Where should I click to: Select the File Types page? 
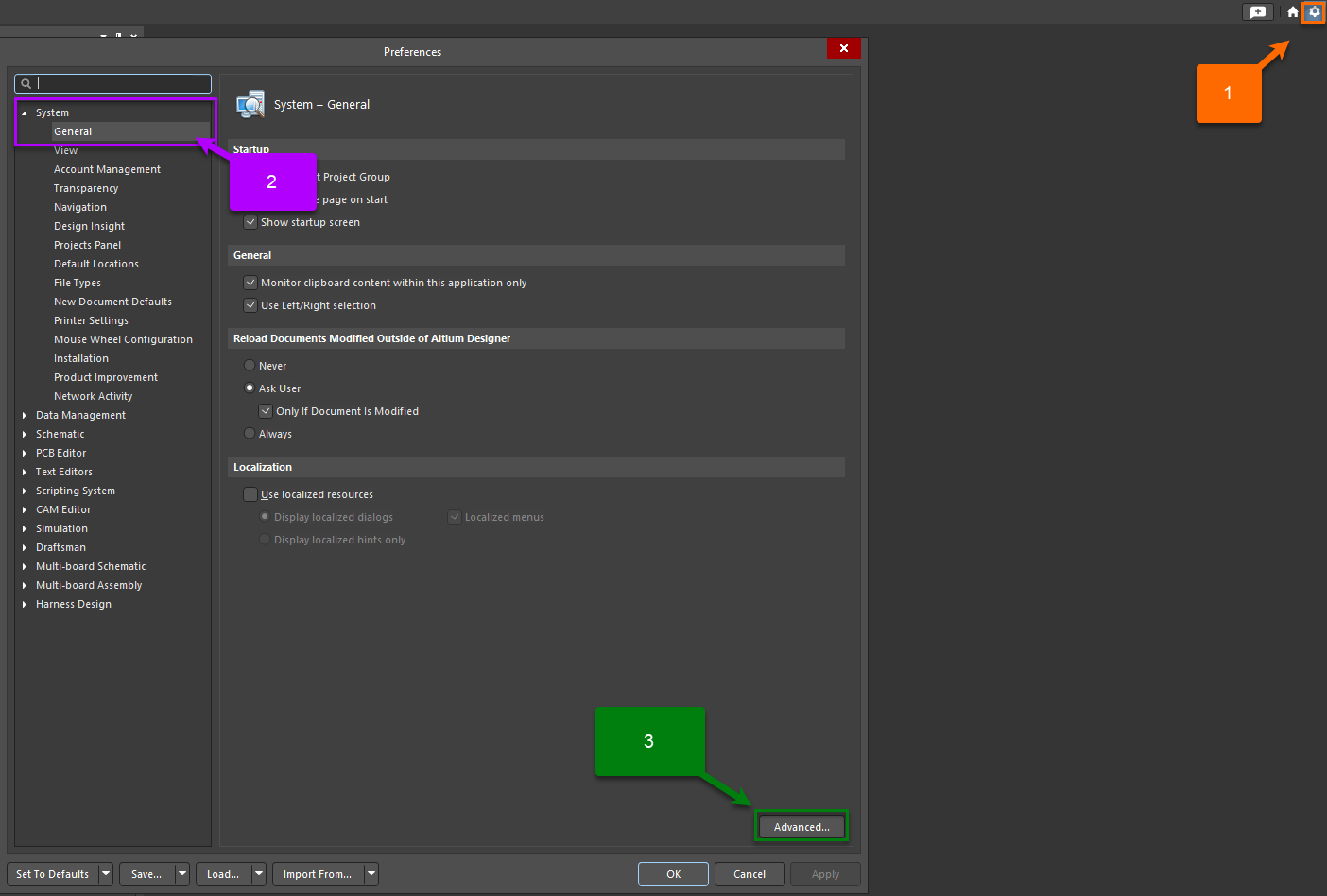pyautogui.click(x=78, y=284)
